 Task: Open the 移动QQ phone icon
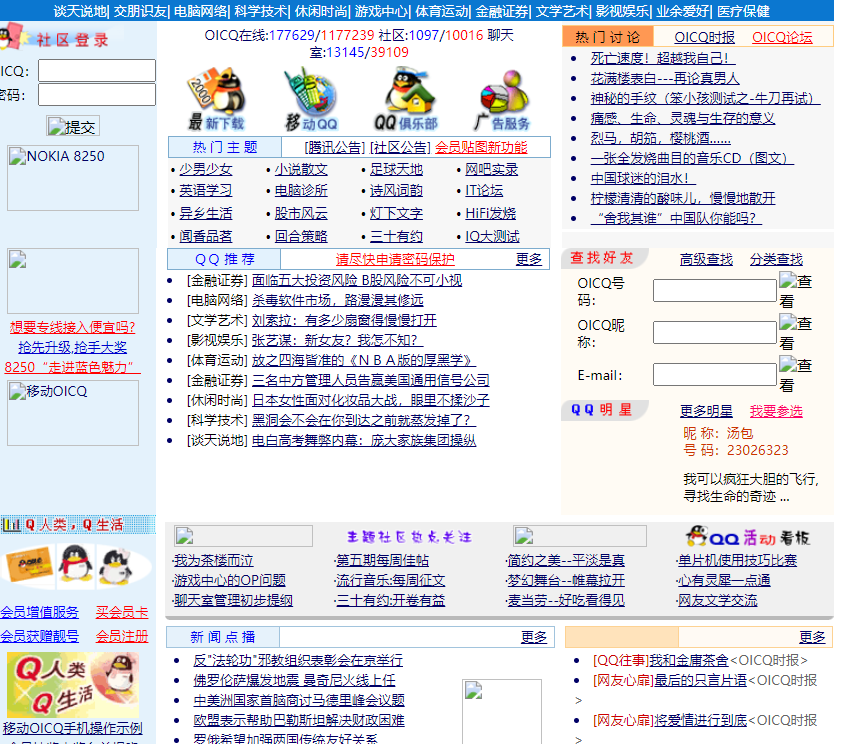312,99
